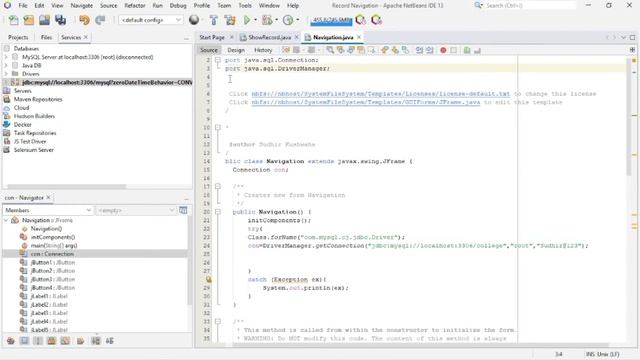Open the Debug Project dropdown arrow
This screenshot has width=640, height=360.
click(277, 20)
